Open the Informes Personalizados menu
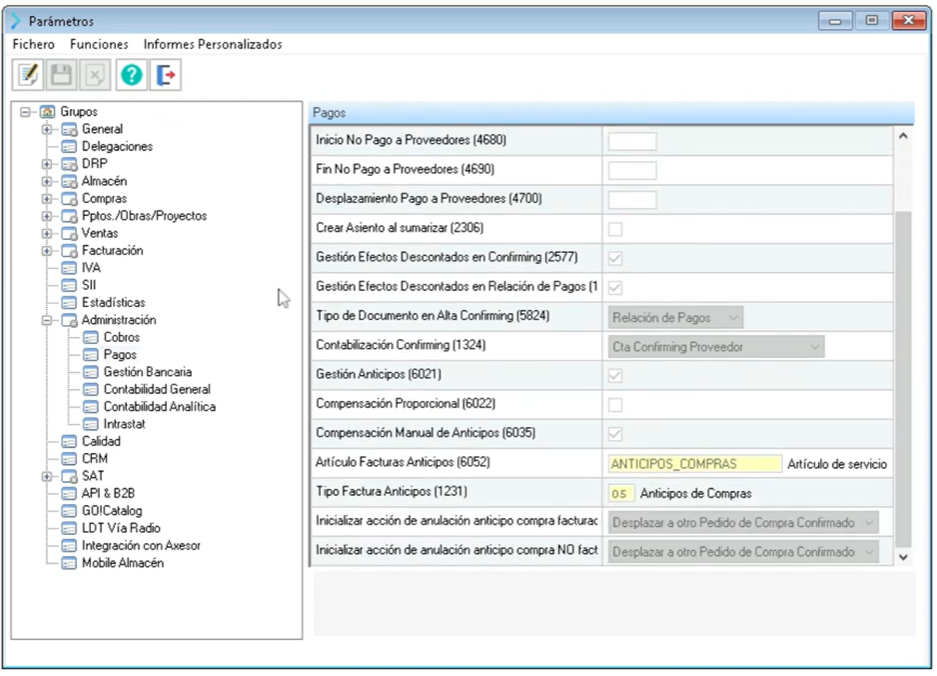The image size is (937, 676). pos(212,44)
